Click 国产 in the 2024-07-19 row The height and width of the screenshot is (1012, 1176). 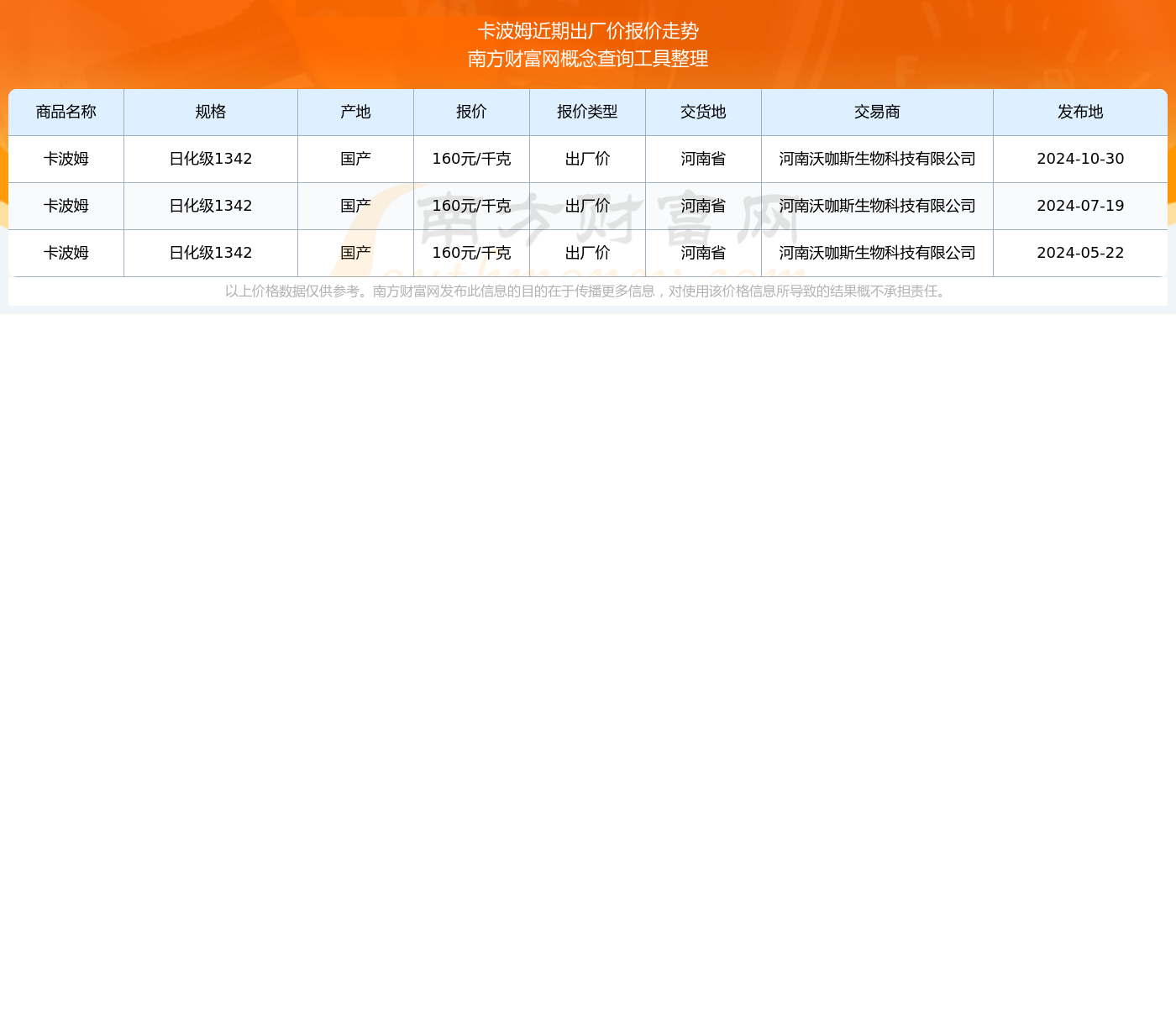[355, 206]
